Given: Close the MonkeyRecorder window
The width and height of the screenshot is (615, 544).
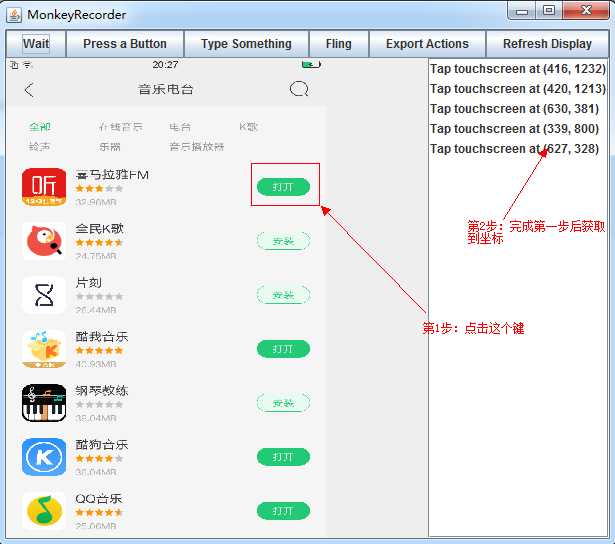Looking at the screenshot, I should click(586, 10).
